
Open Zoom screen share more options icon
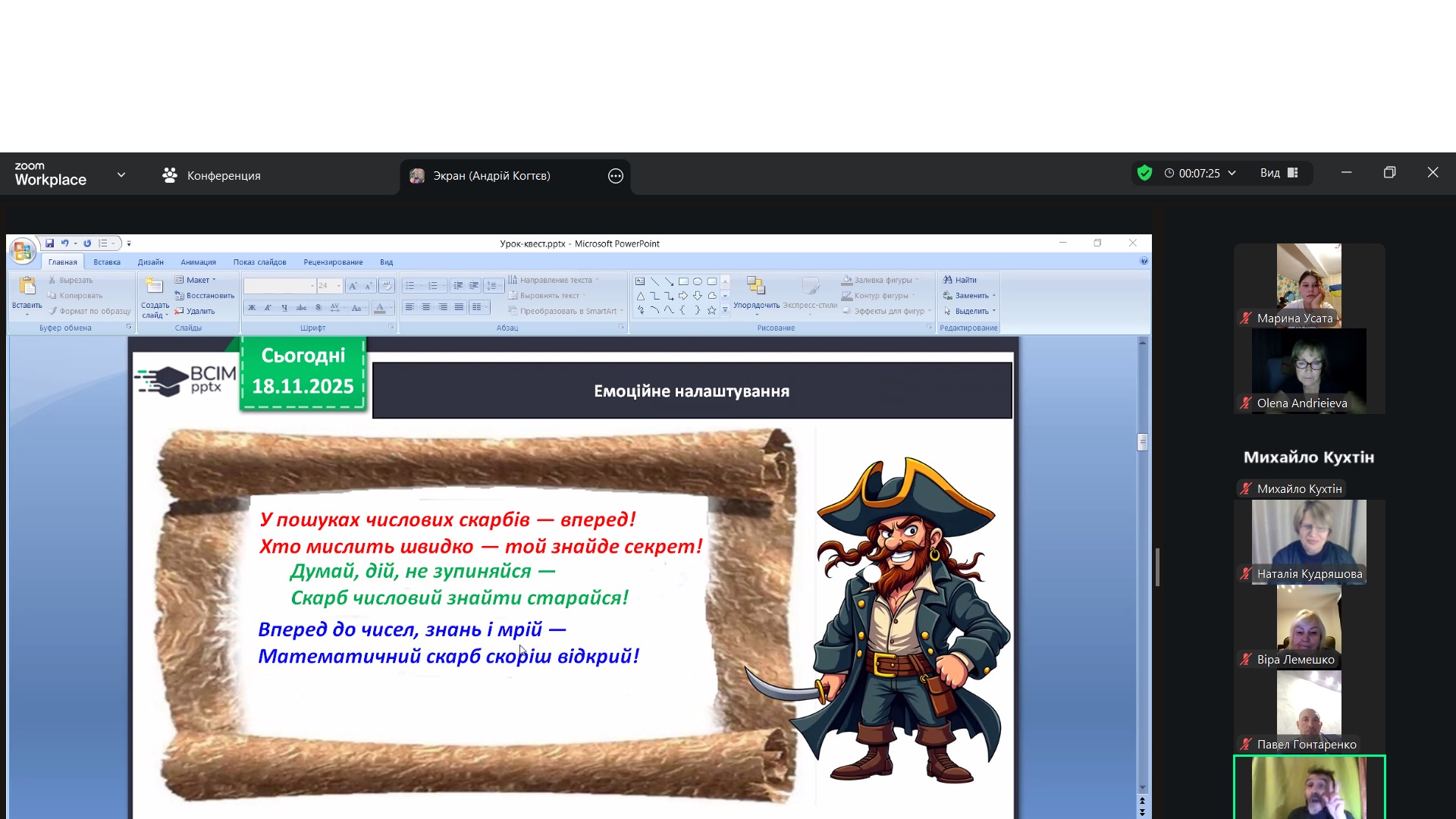[616, 176]
